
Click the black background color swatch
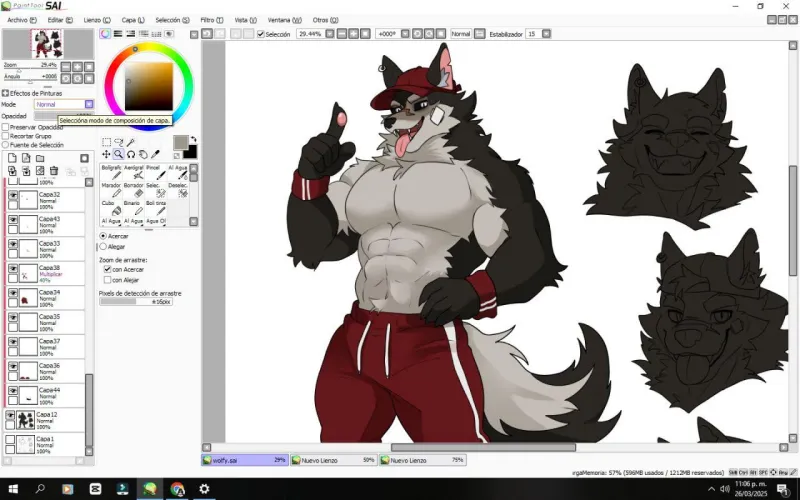[x=190, y=152]
